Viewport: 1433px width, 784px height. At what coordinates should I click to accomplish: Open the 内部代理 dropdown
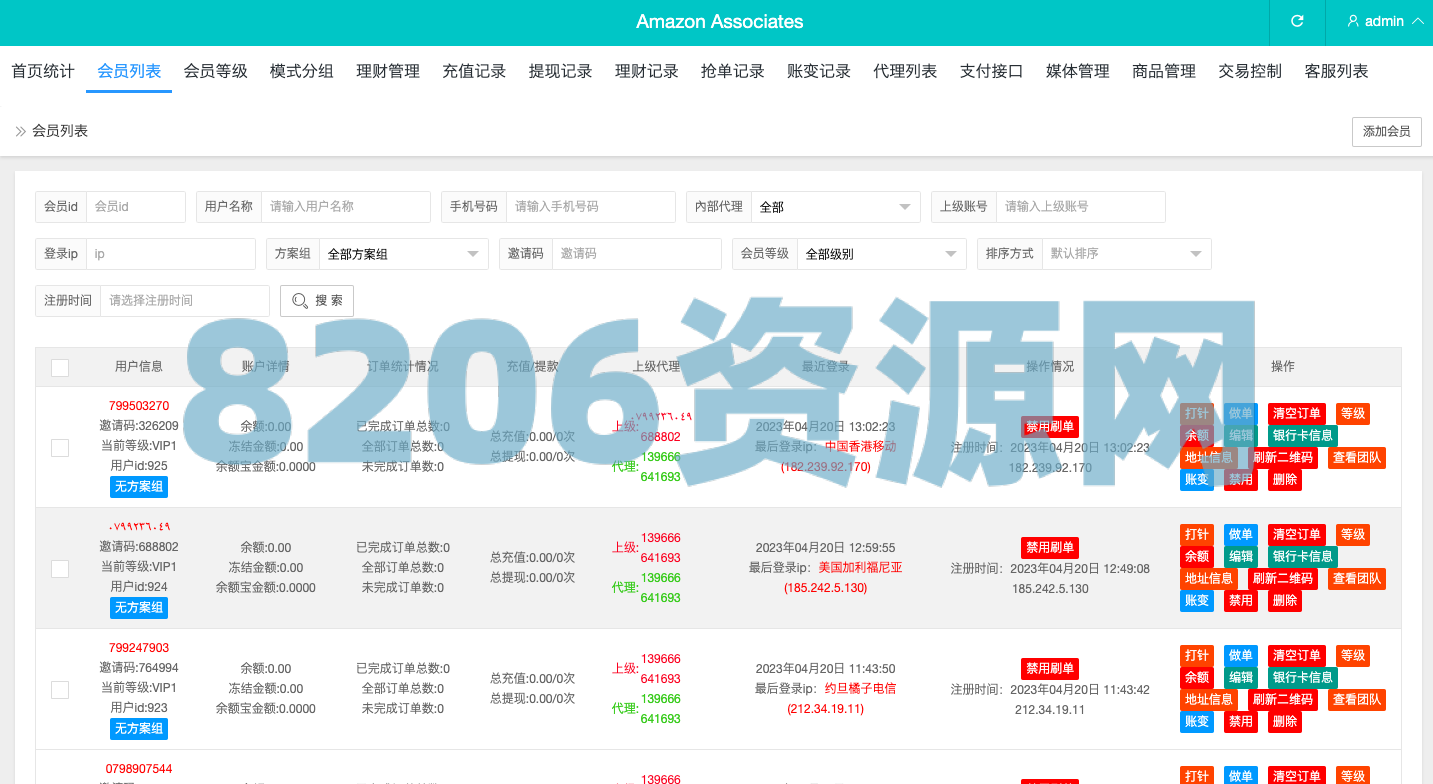[x=835, y=207]
